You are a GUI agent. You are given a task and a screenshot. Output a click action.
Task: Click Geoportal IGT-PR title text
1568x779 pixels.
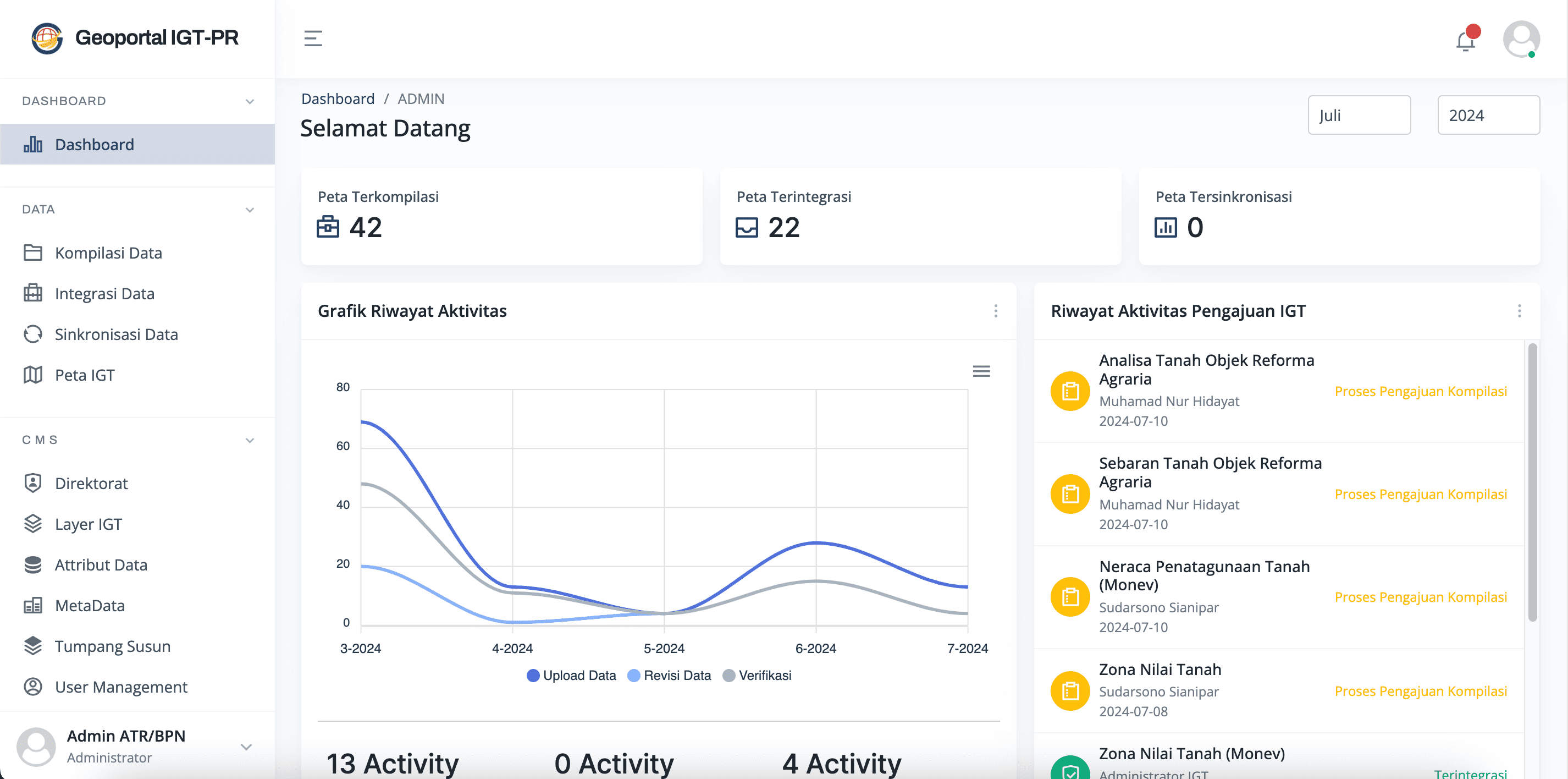pos(157,38)
